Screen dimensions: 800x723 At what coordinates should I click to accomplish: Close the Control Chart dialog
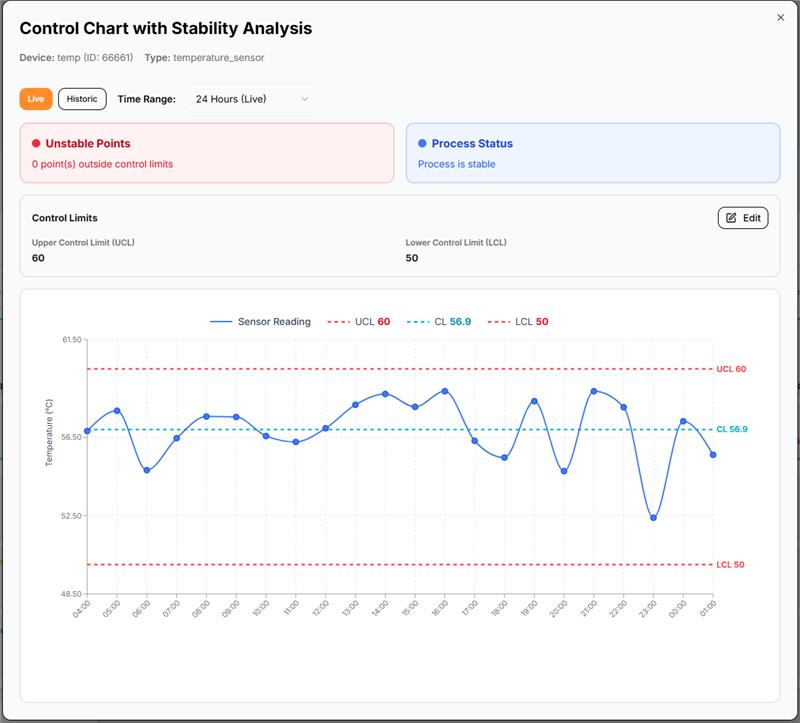pos(780,18)
